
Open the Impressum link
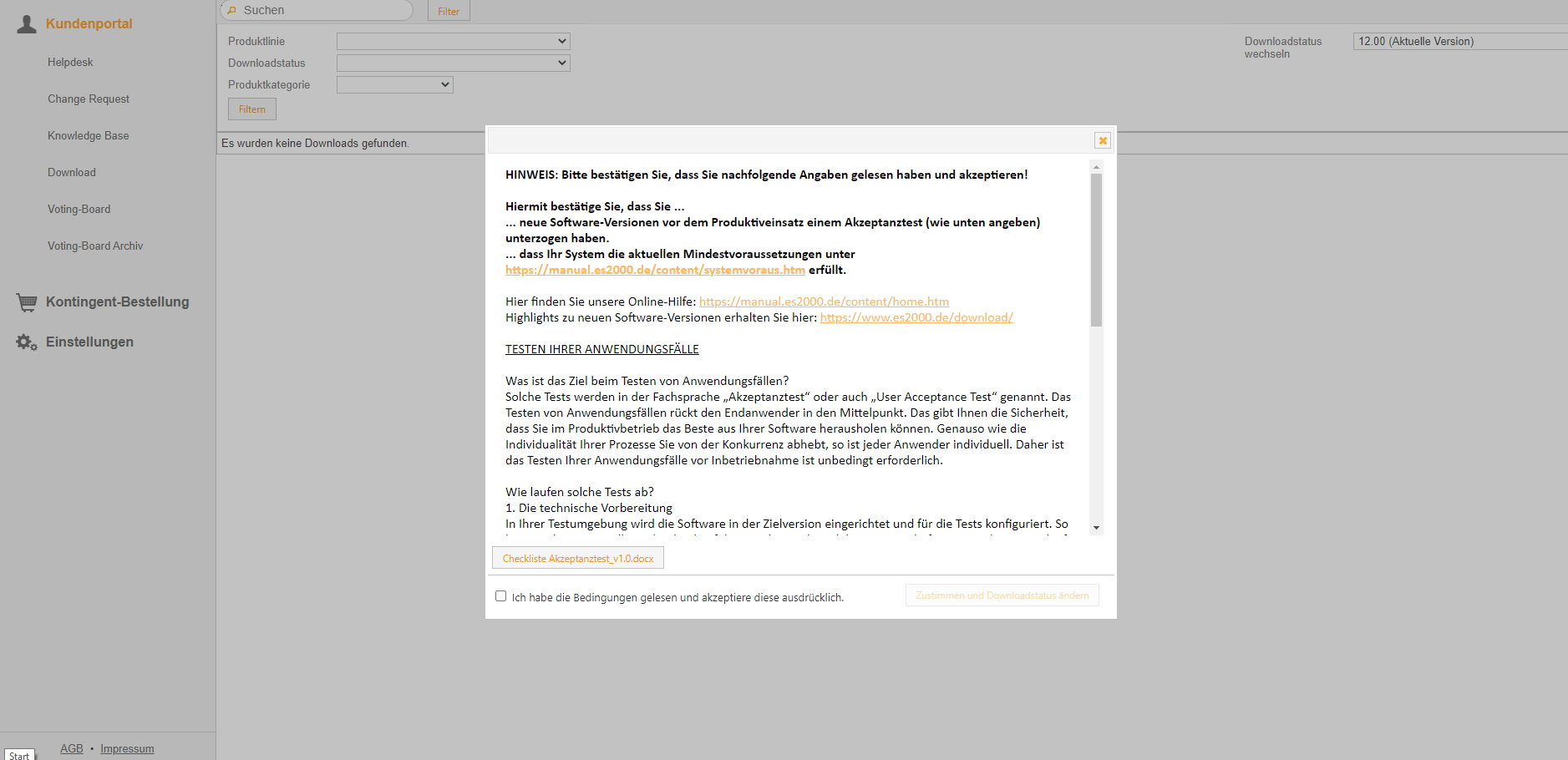tap(127, 749)
